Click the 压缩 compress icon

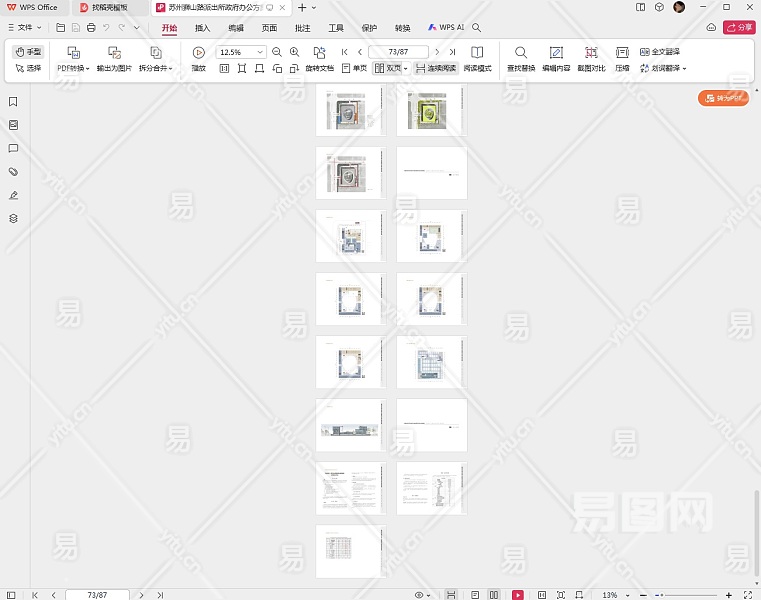[x=622, y=52]
